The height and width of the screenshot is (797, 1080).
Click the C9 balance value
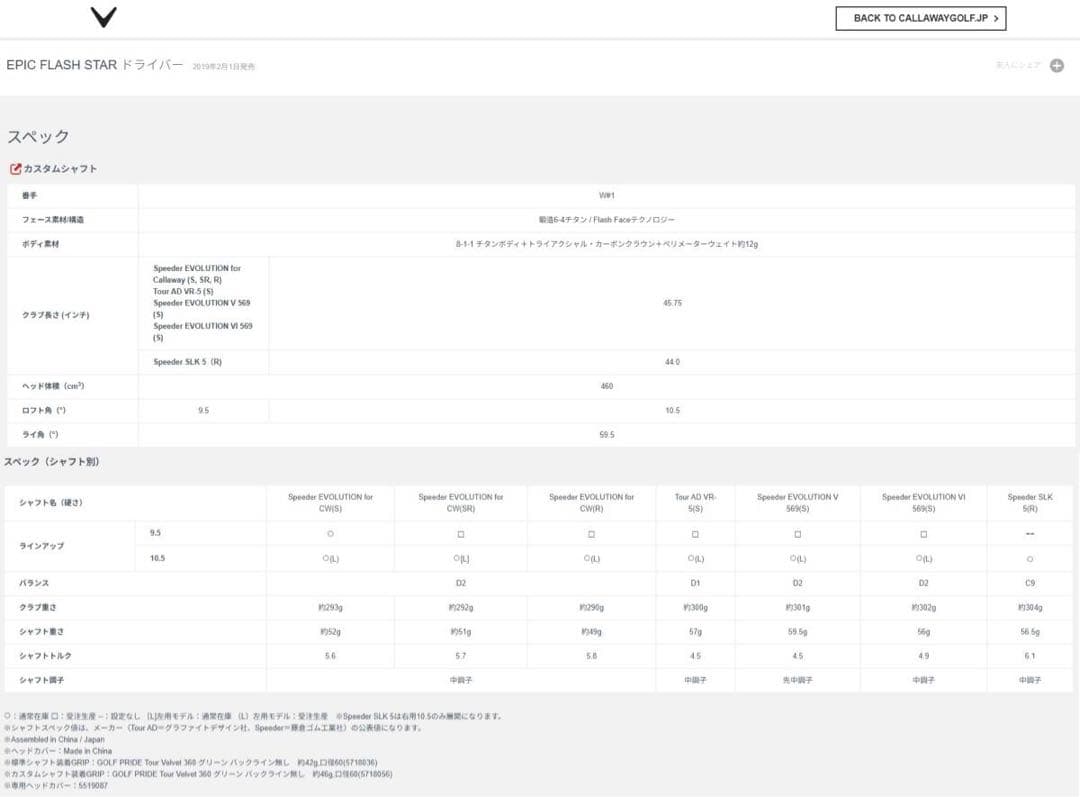[x=1030, y=583]
